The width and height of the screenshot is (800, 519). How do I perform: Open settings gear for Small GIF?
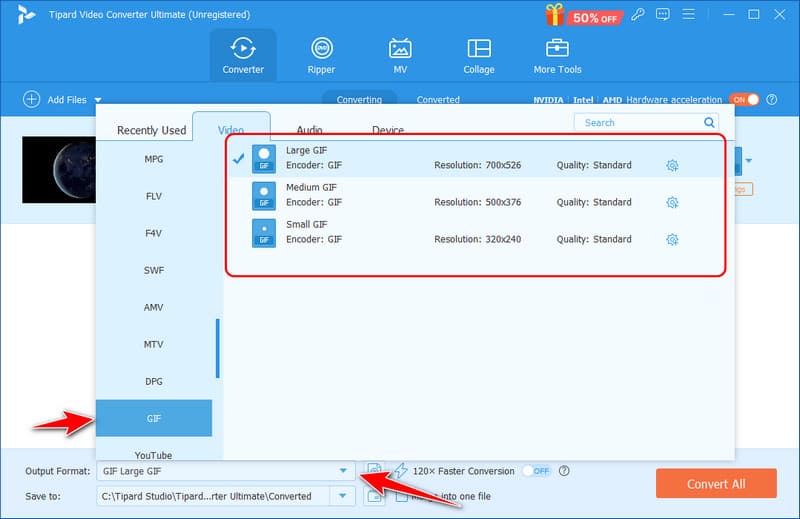(672, 239)
